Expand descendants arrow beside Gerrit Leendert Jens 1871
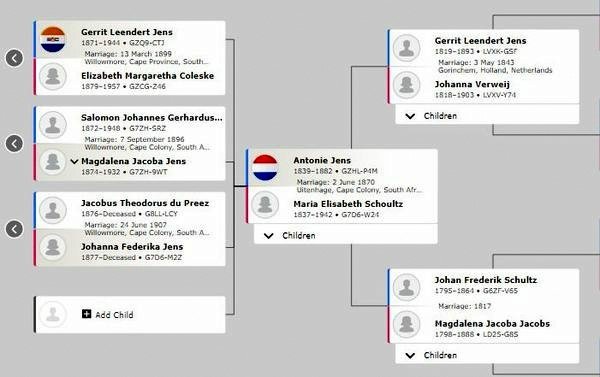Screen dimensions: 600x377 click(x=15, y=58)
